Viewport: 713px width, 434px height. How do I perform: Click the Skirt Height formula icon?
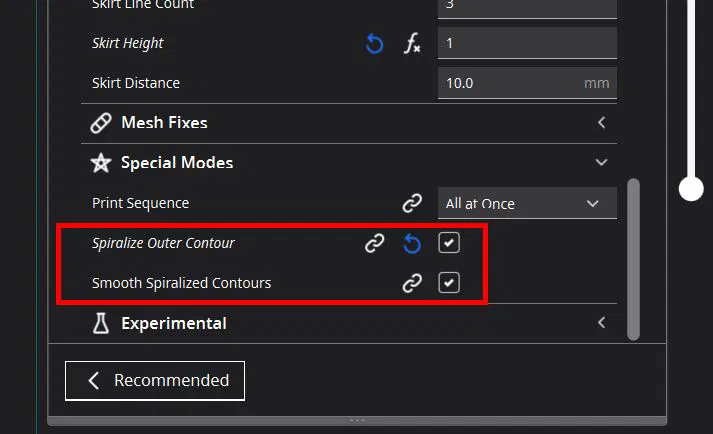point(412,44)
